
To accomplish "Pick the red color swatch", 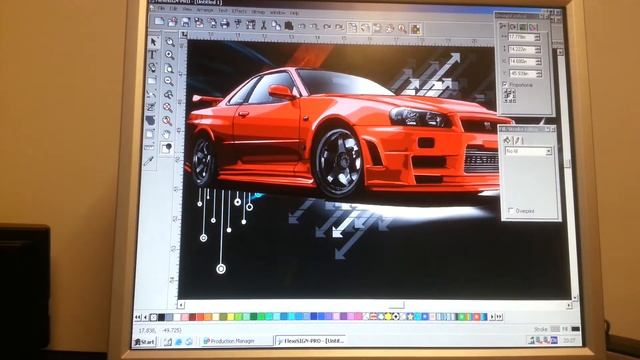I will 200,317.
